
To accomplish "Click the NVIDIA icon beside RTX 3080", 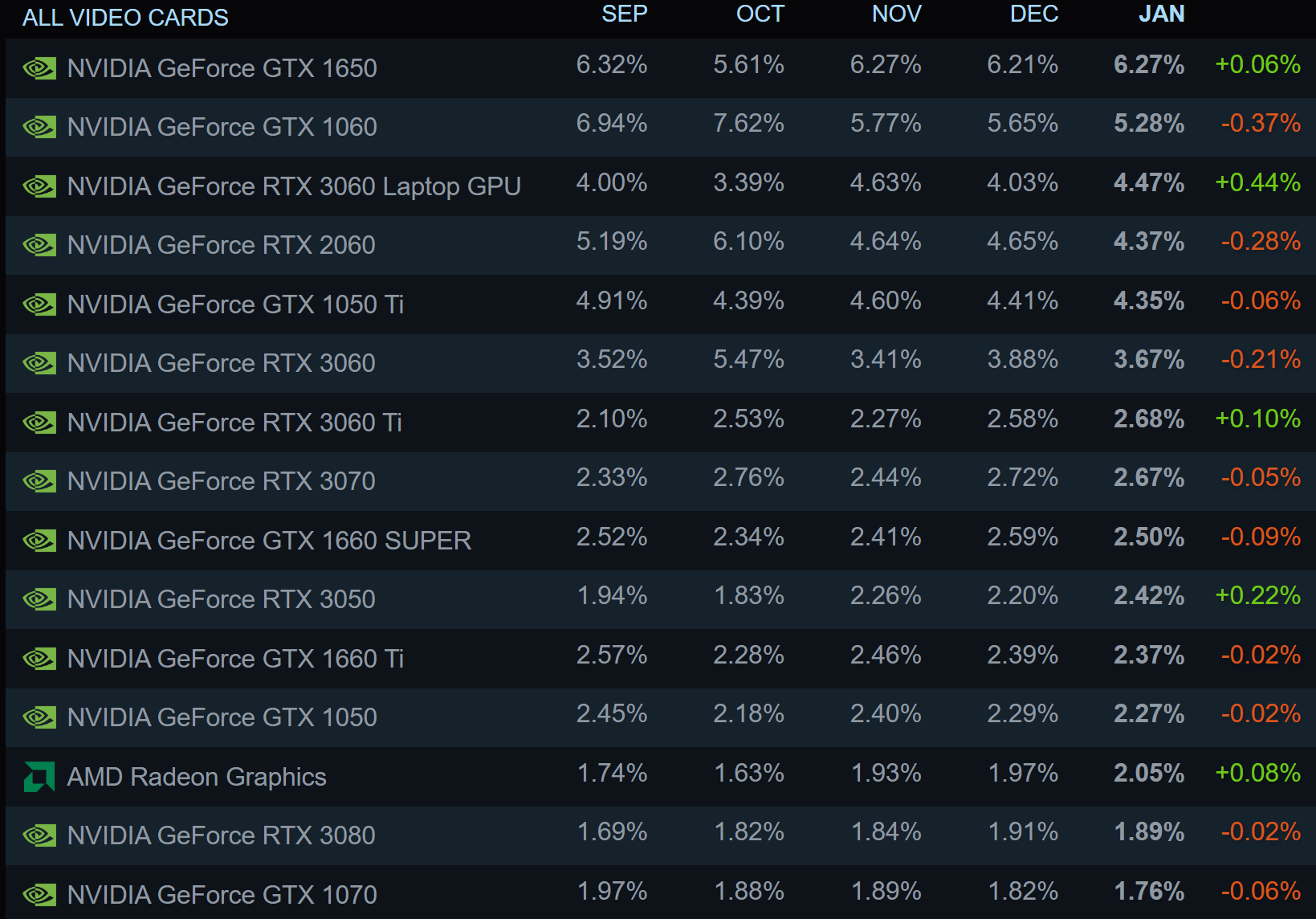I will point(39,835).
